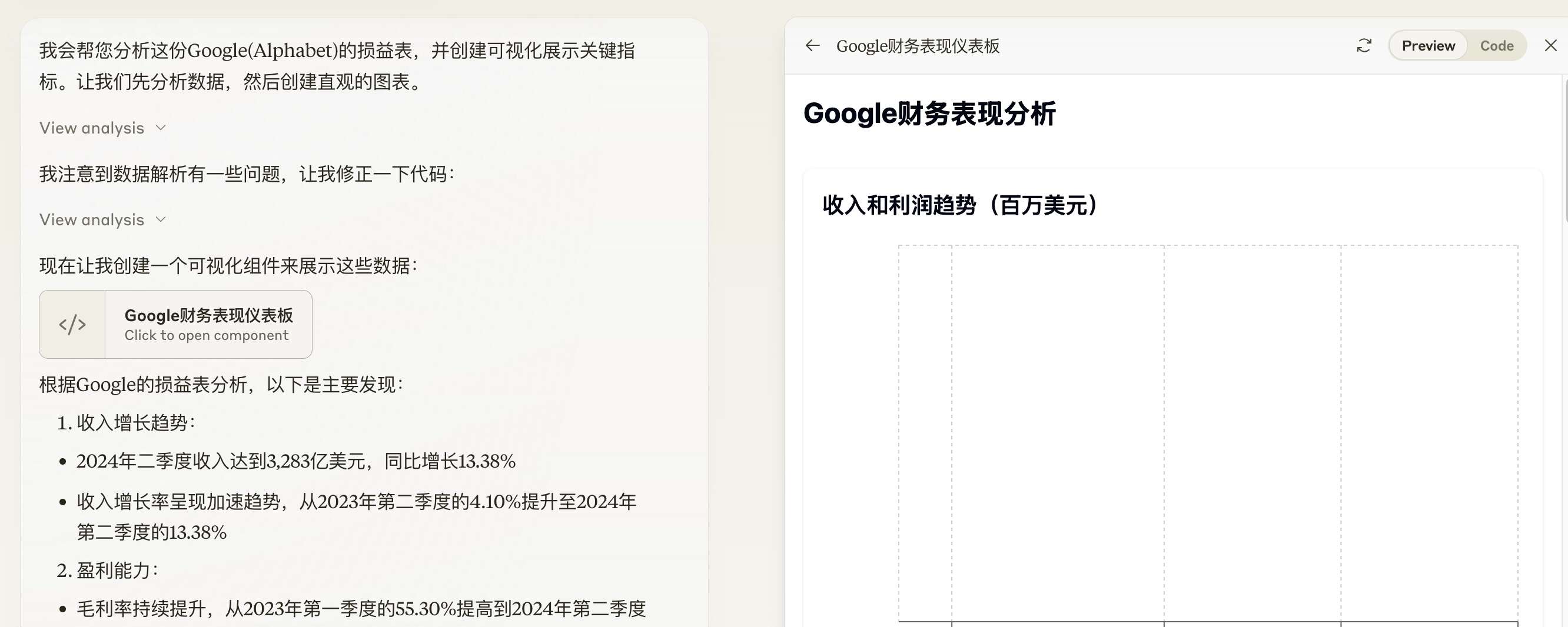Refresh the artifact preview
This screenshot has height=627, width=1568.
coord(1364,46)
